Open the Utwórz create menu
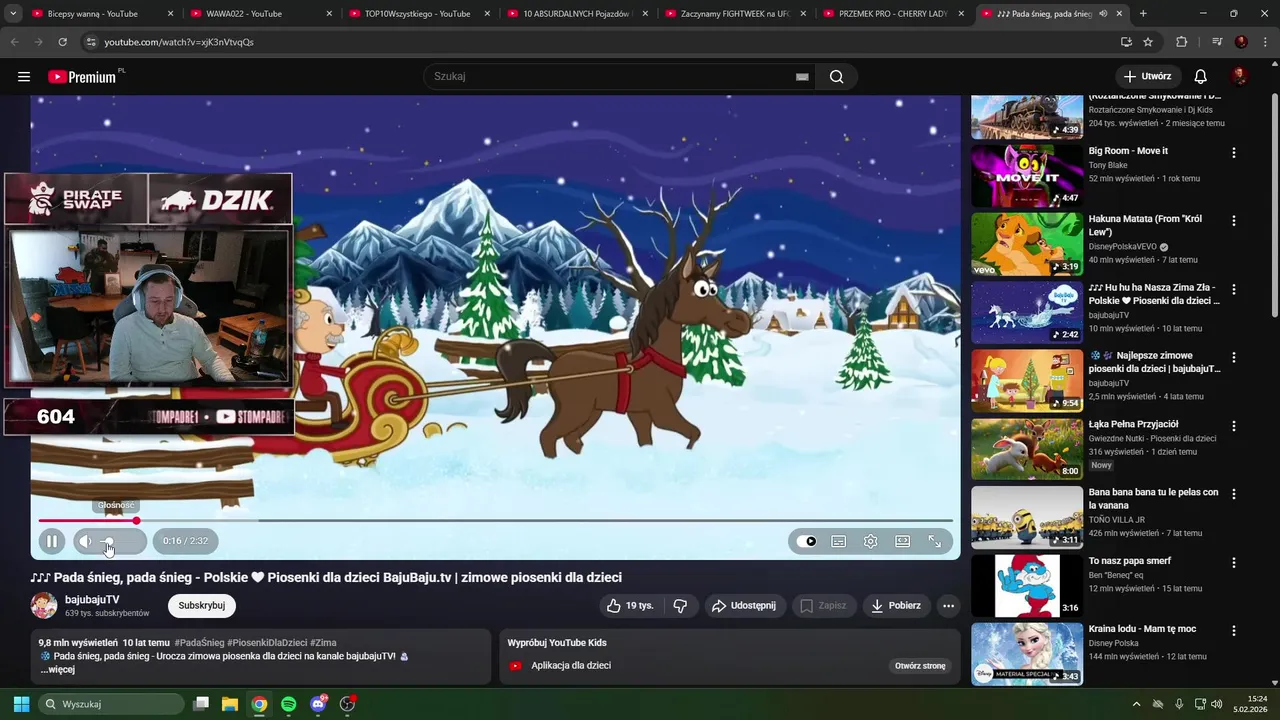The height and width of the screenshot is (720, 1280). point(1148,76)
